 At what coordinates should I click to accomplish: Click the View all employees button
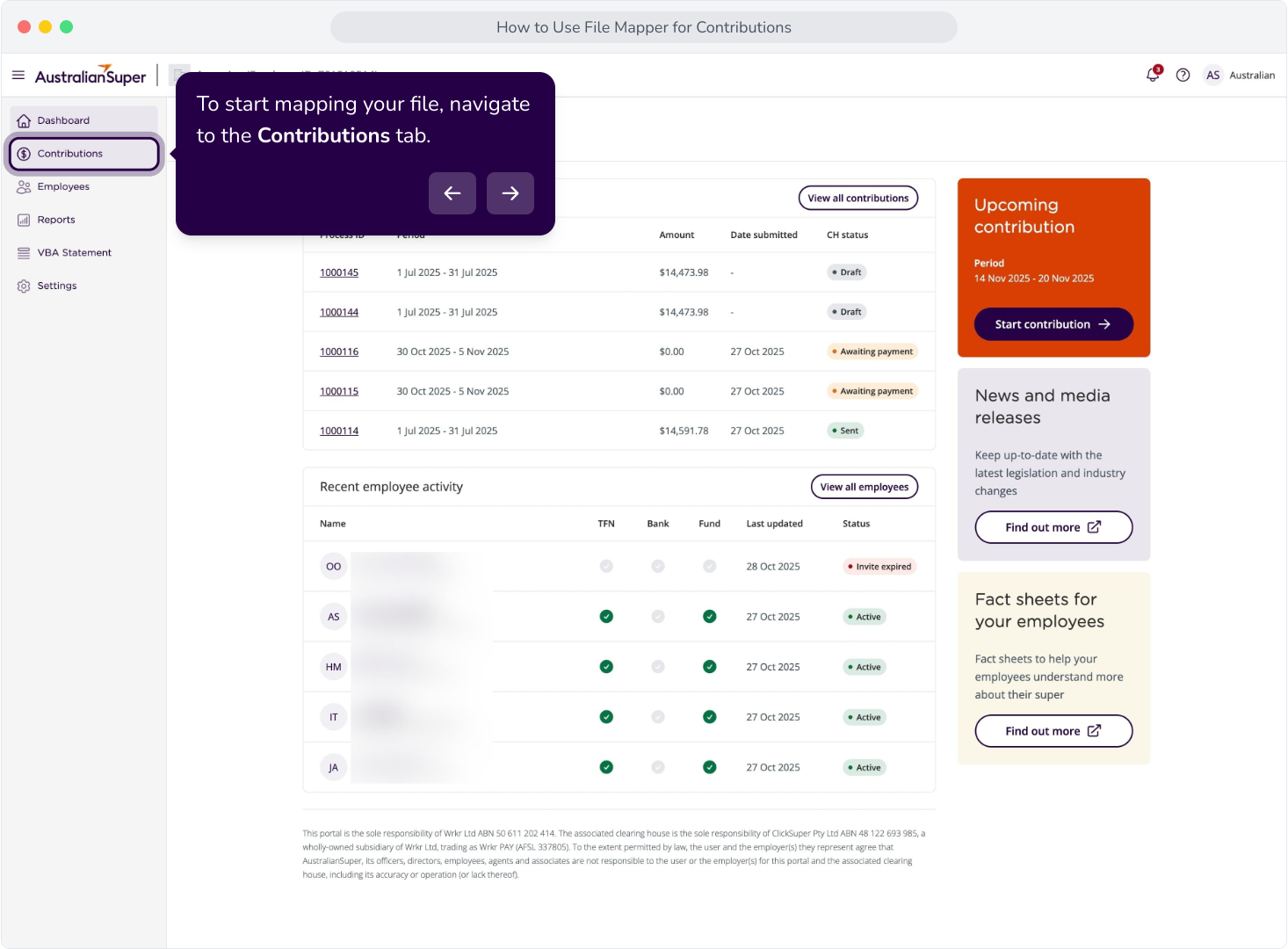point(865,487)
